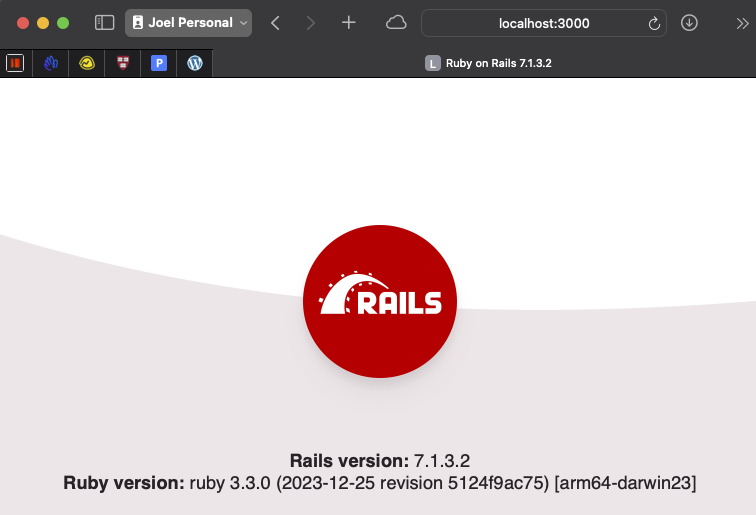Open the blue hand icon pinned tab
This screenshot has height=515, width=756.
tap(51, 63)
